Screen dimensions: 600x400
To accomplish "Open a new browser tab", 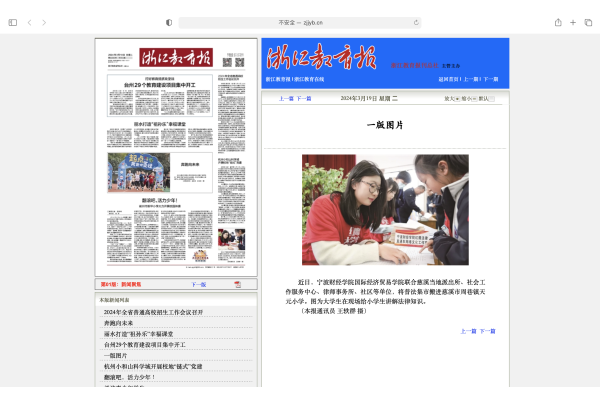I will 573,22.
